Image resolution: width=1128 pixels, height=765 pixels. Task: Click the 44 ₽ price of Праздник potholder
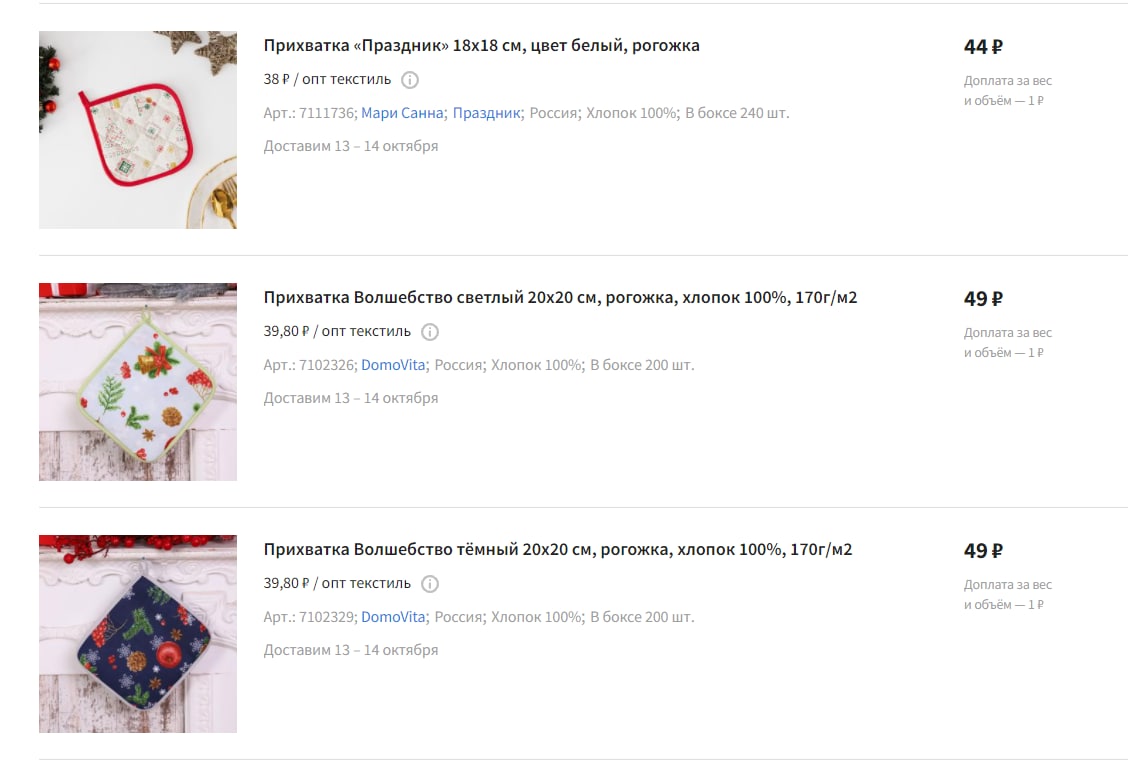tap(983, 47)
